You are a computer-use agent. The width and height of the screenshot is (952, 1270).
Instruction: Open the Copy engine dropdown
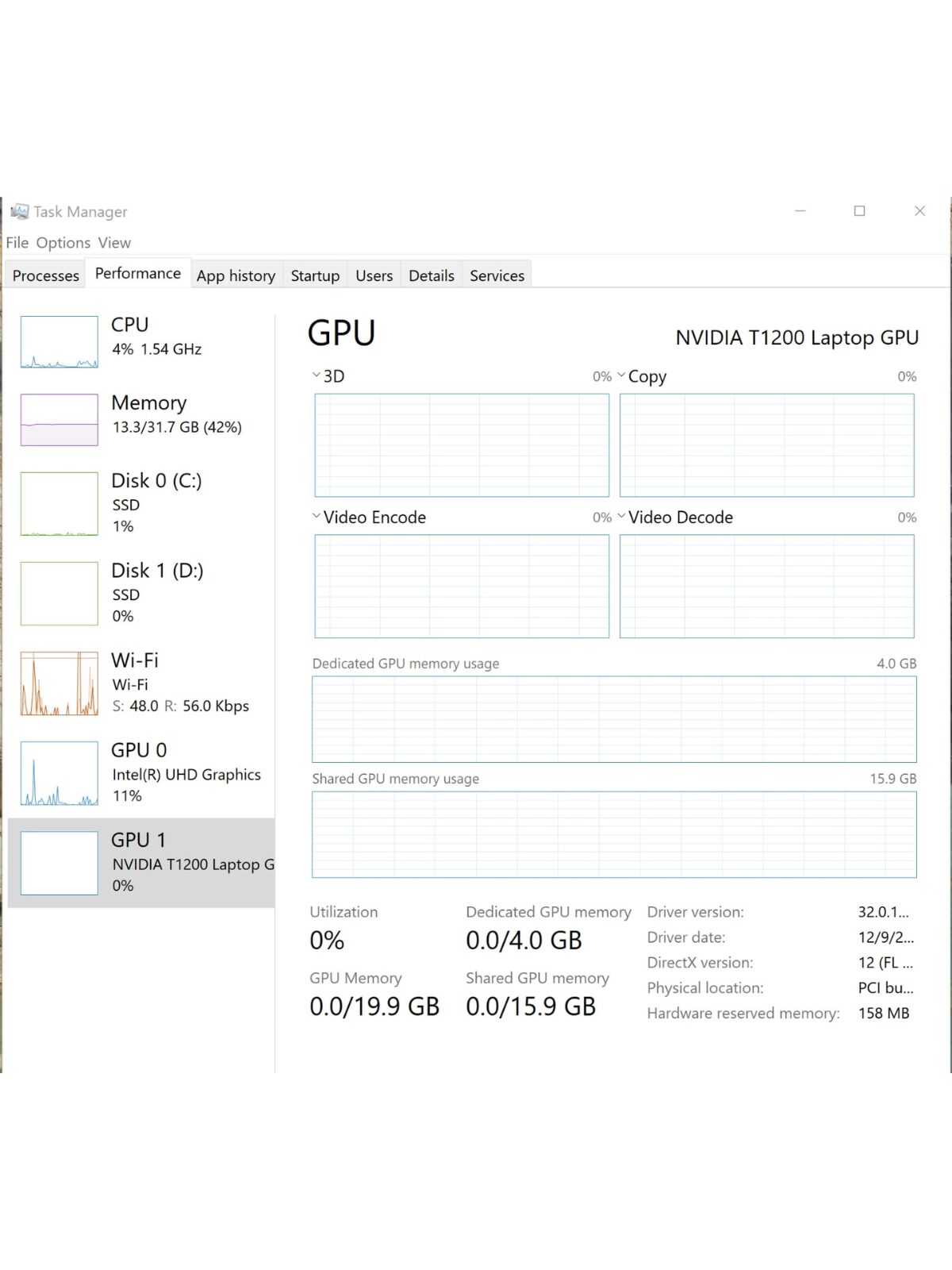pos(621,375)
